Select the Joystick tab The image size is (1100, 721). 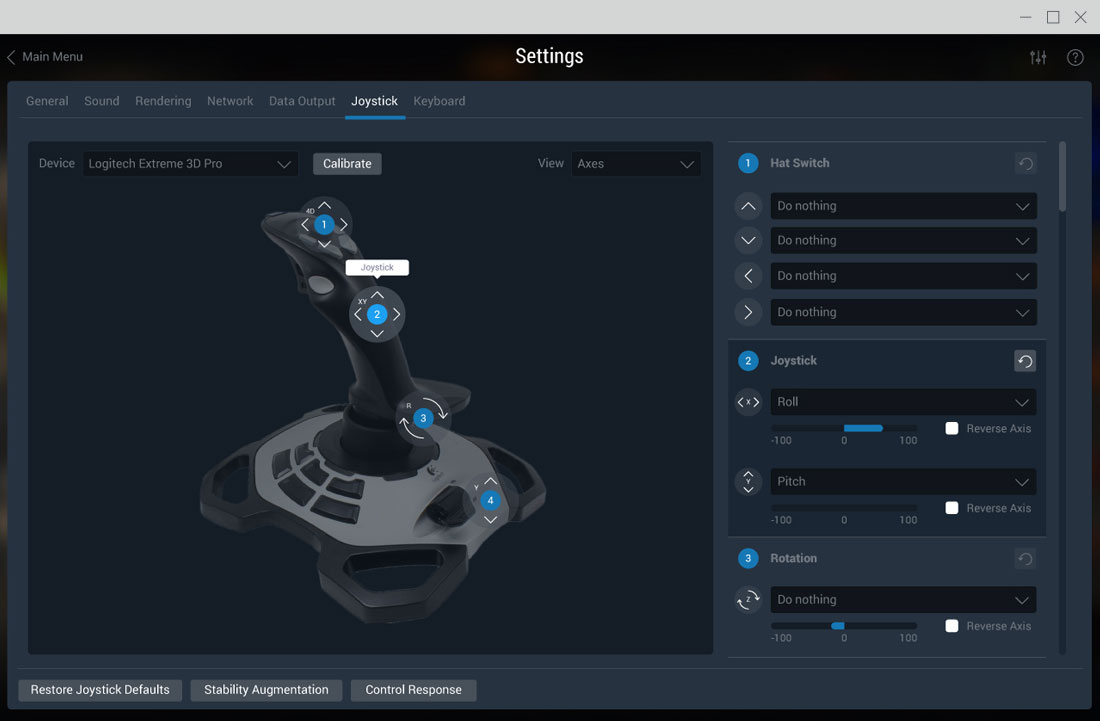tap(375, 101)
